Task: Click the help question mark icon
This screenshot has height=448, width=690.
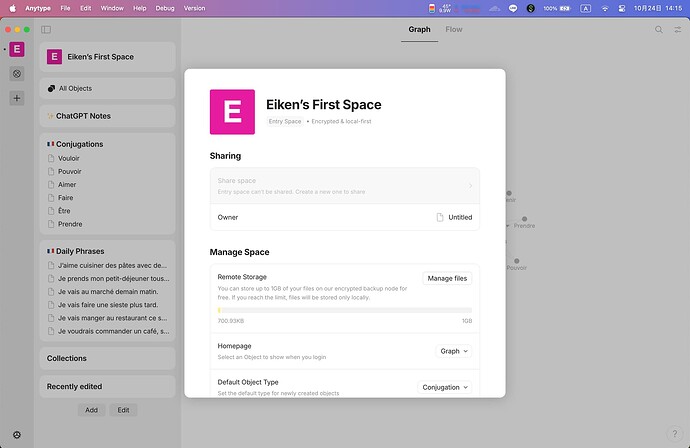Action: click(675, 433)
